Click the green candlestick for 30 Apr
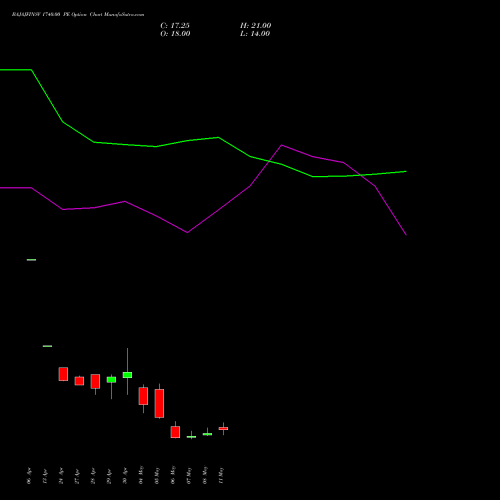The image size is (500, 500). (x=127, y=375)
